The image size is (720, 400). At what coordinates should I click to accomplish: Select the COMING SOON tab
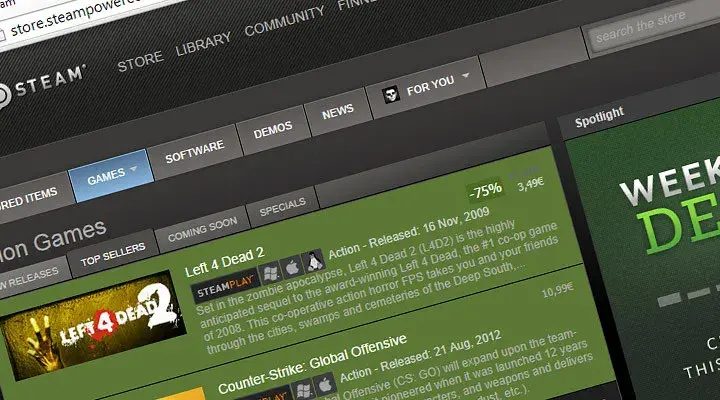(x=202, y=229)
